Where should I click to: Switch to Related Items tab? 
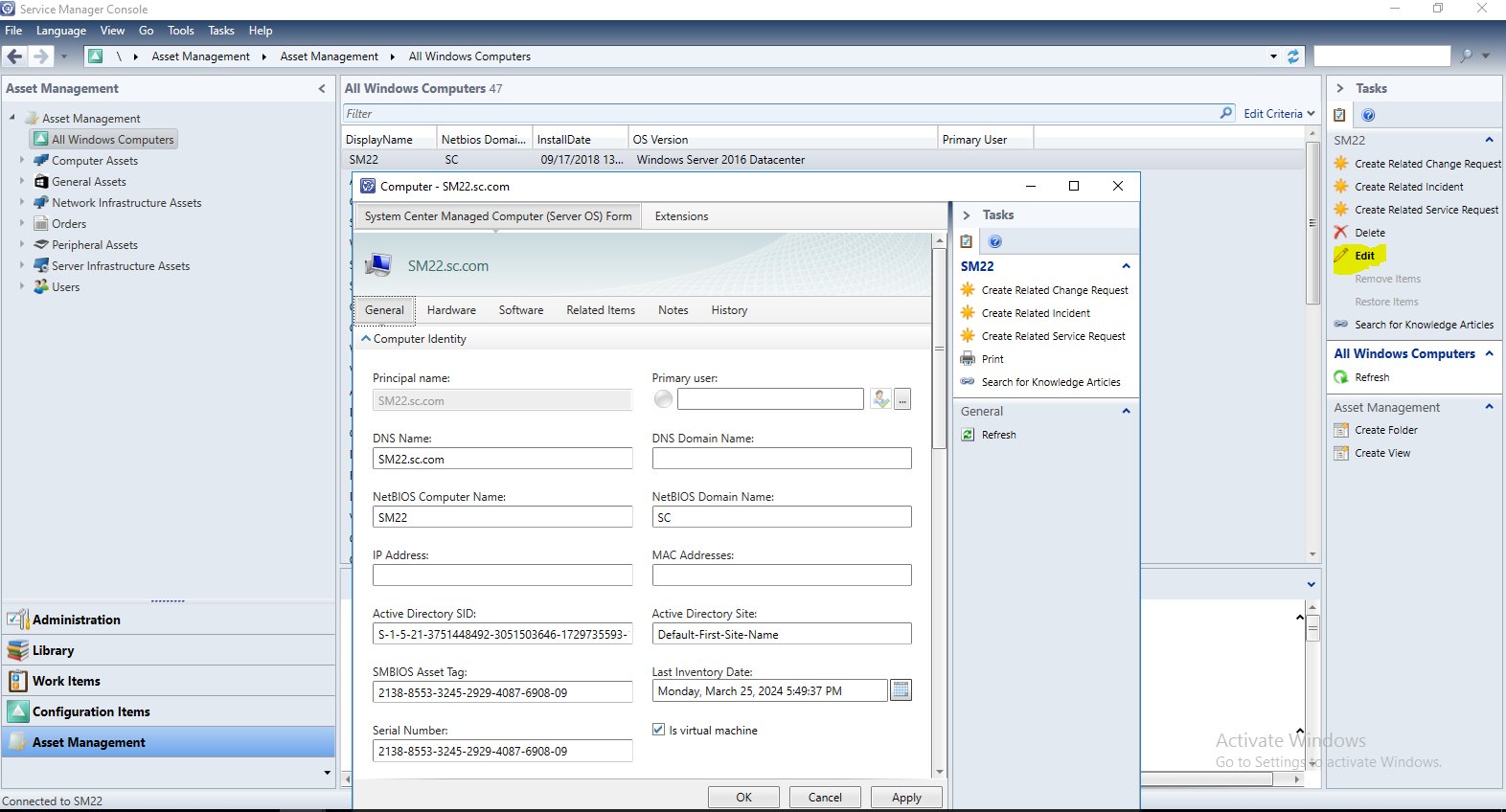coord(601,310)
